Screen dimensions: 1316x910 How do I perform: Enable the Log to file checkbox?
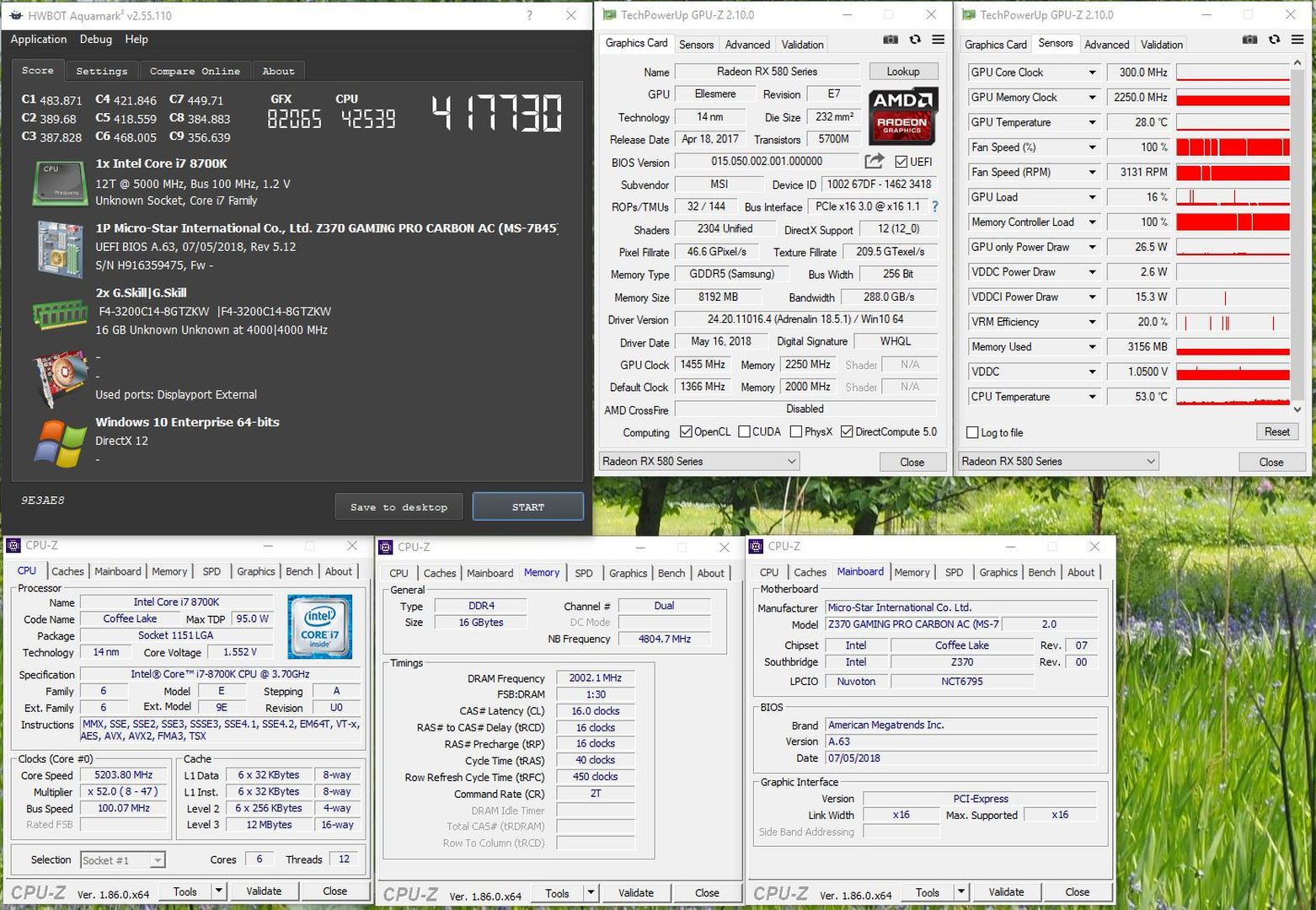(x=972, y=432)
